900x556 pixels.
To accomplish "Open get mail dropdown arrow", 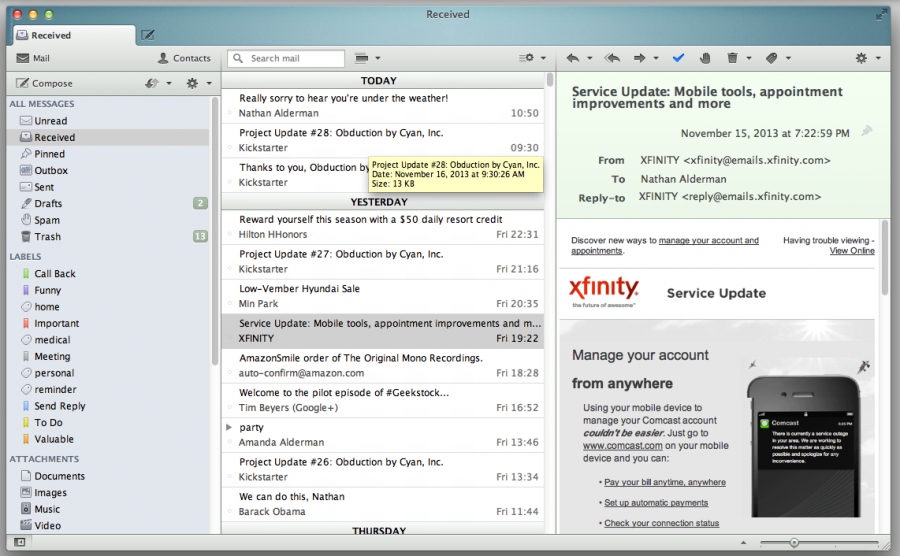I will pos(169,83).
